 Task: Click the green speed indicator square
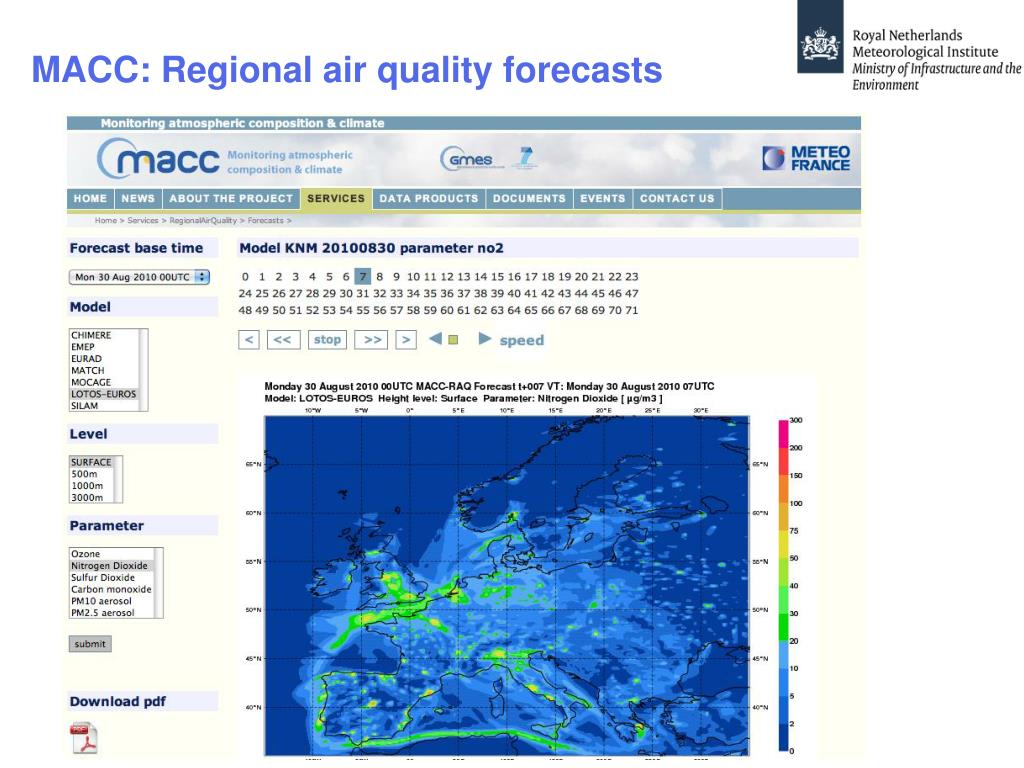point(454,340)
